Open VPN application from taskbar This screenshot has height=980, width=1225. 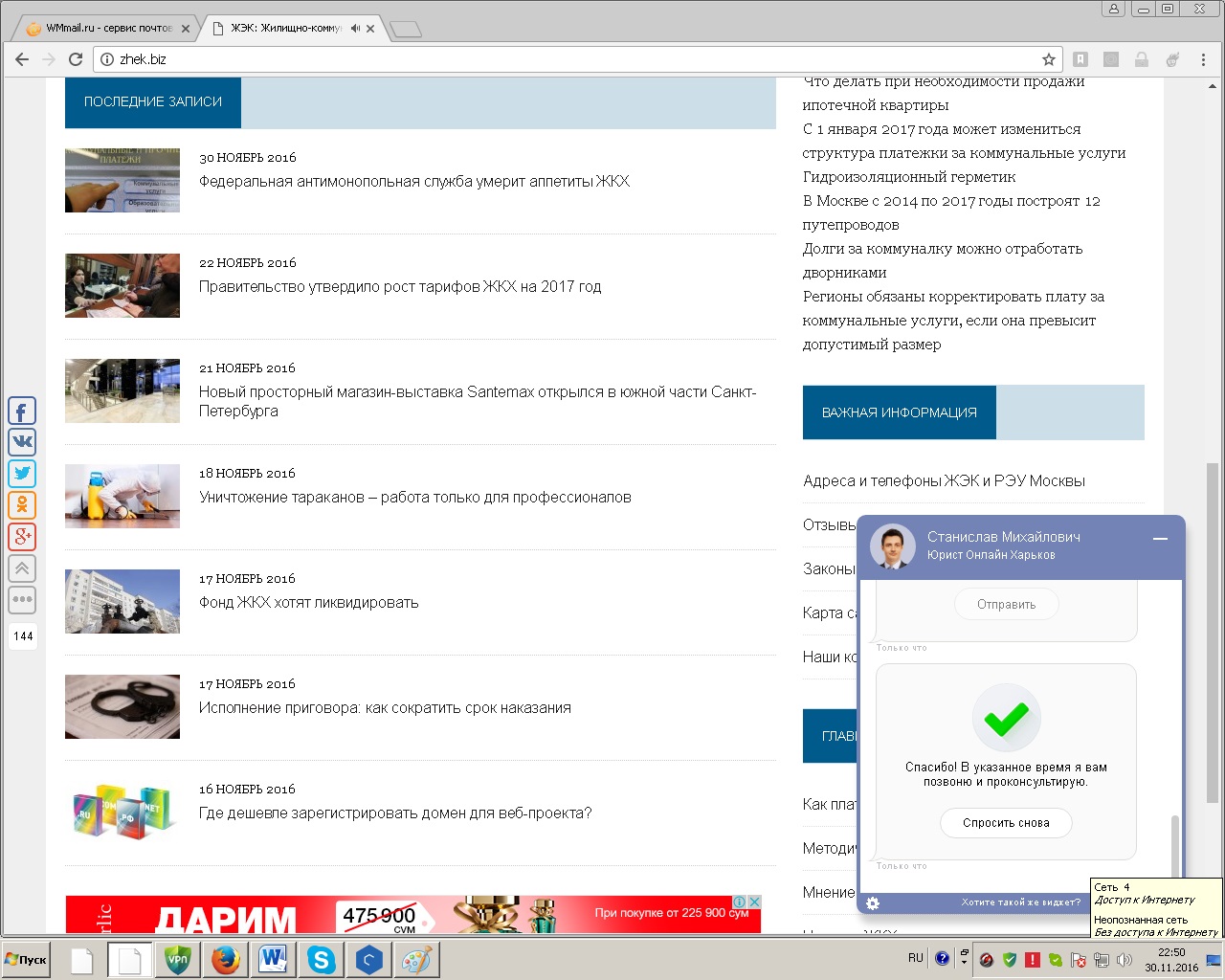point(178,959)
